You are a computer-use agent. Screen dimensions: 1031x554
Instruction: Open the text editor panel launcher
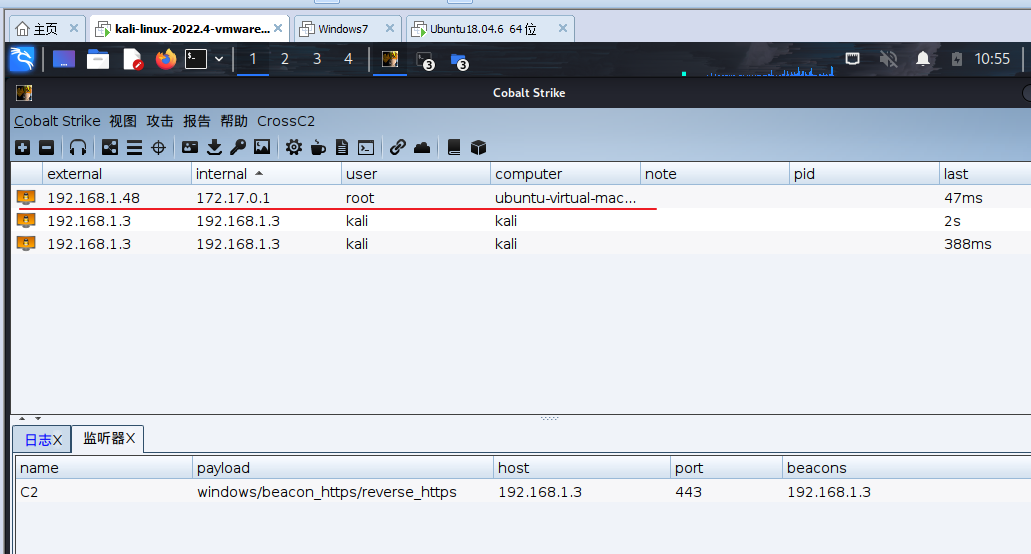[132, 60]
